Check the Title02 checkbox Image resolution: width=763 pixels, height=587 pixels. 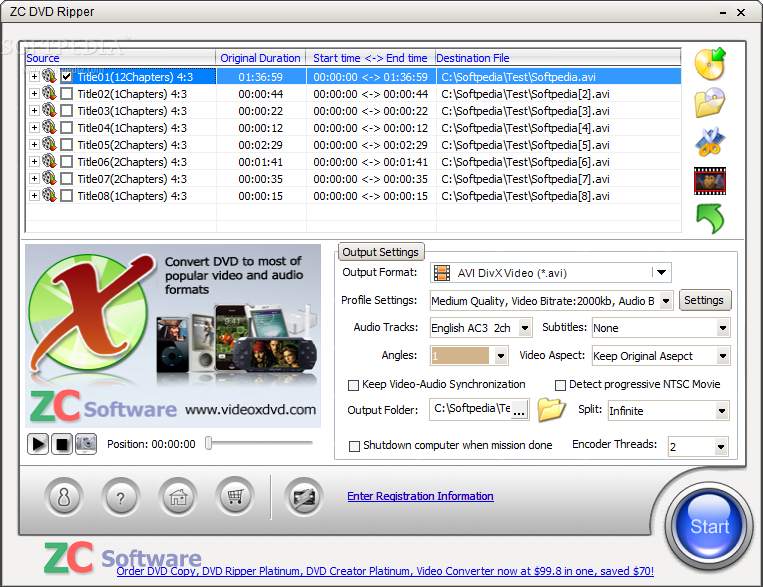click(x=67, y=93)
